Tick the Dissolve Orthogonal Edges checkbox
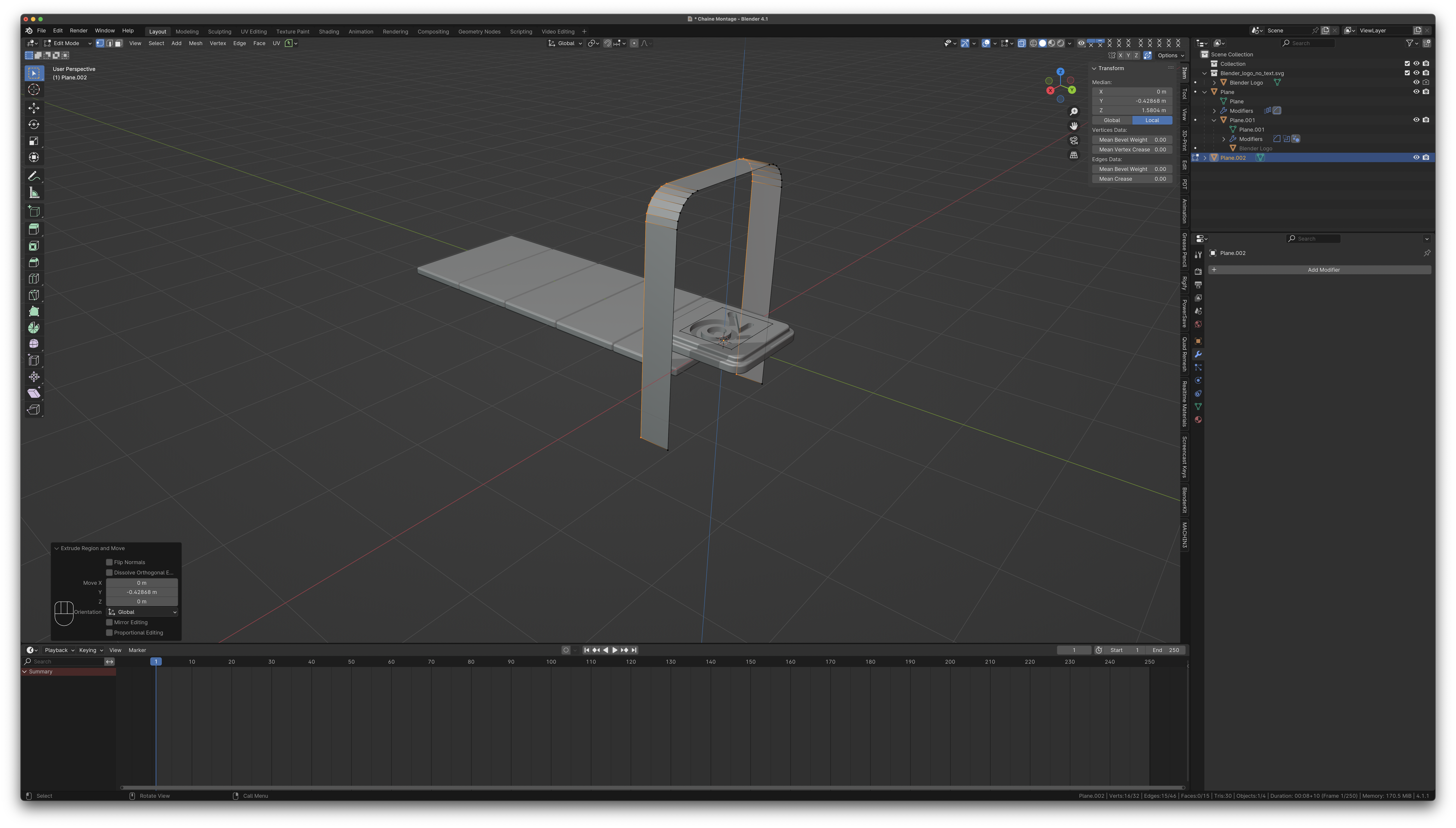The image size is (1456, 828). click(x=109, y=573)
